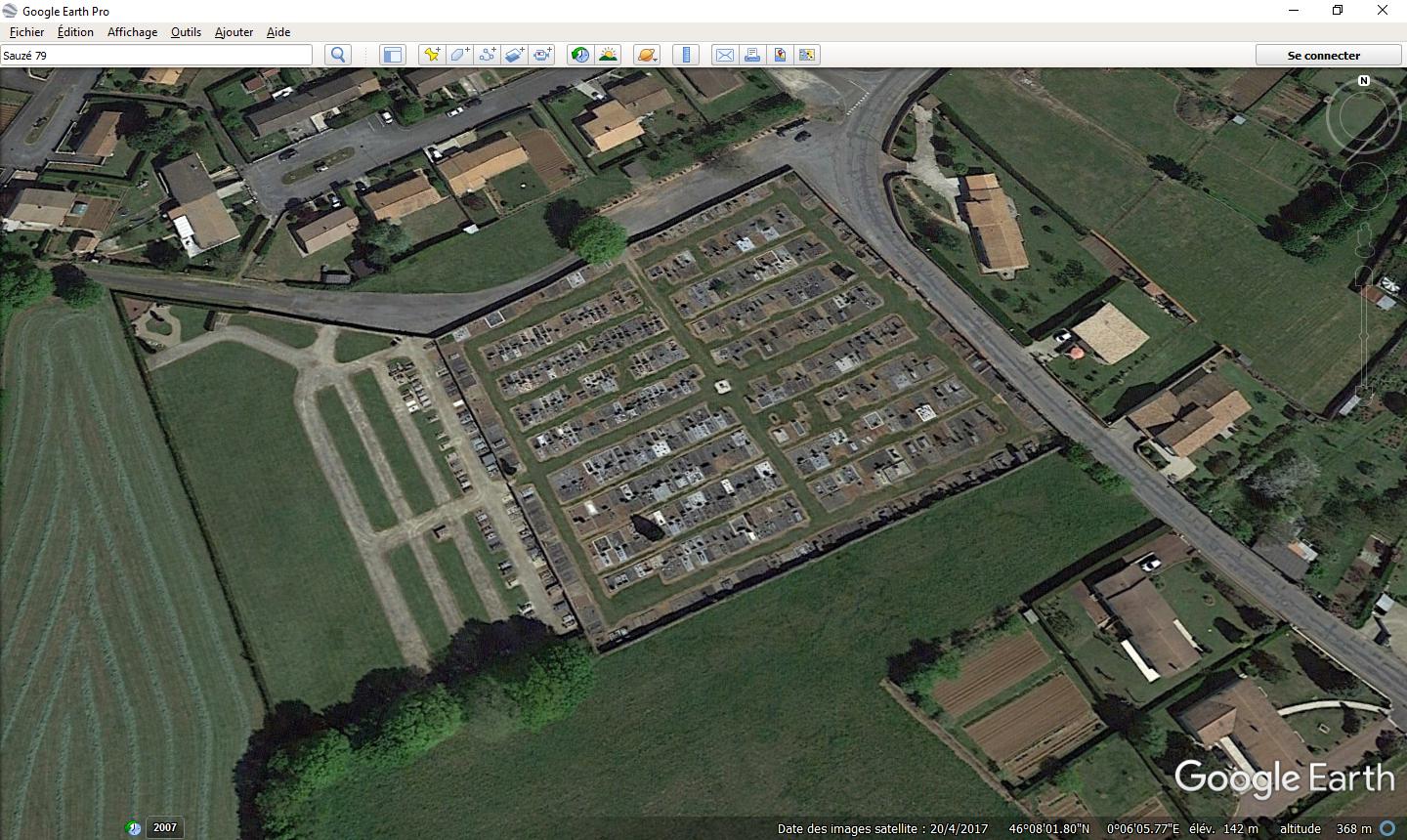Image resolution: width=1407 pixels, height=840 pixels.
Task: Open the Affichage menu
Action: (132, 31)
